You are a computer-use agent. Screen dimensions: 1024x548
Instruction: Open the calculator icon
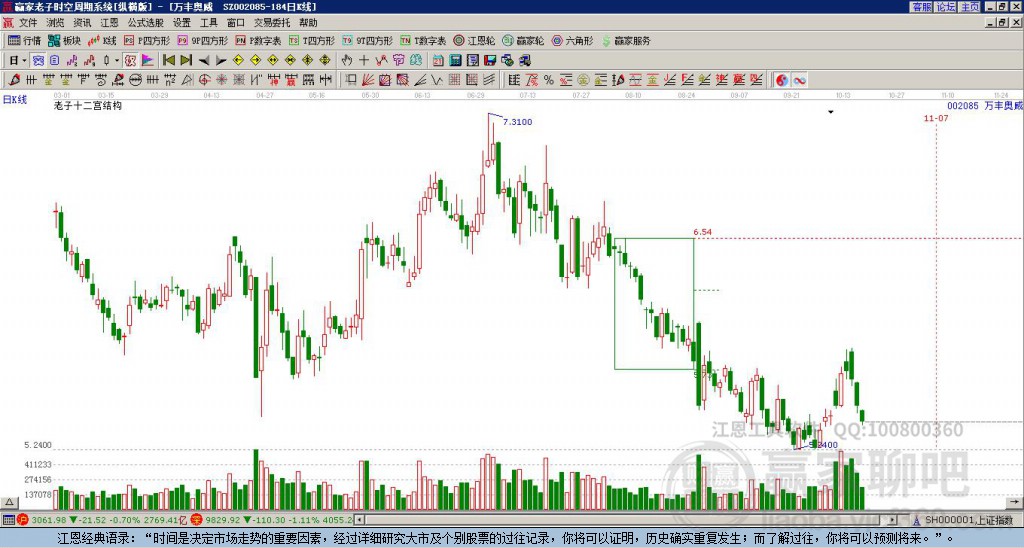coord(455,60)
